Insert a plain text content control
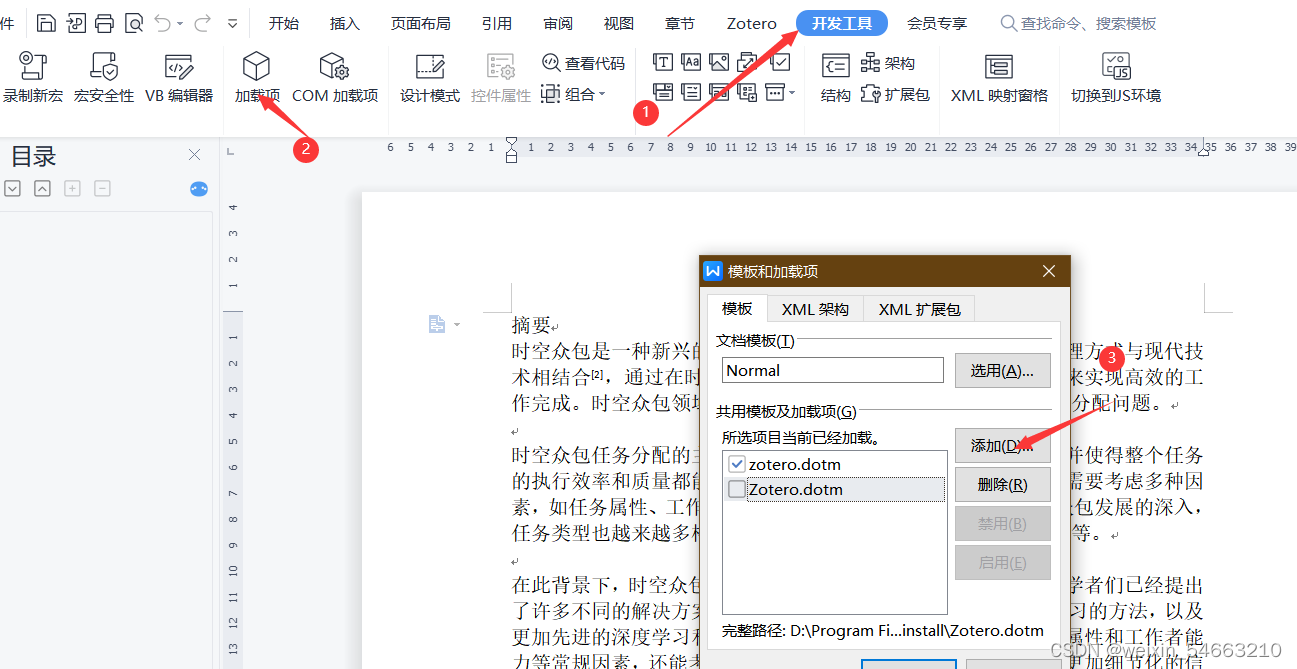Image resolution: width=1297 pixels, height=669 pixels. click(x=663, y=62)
